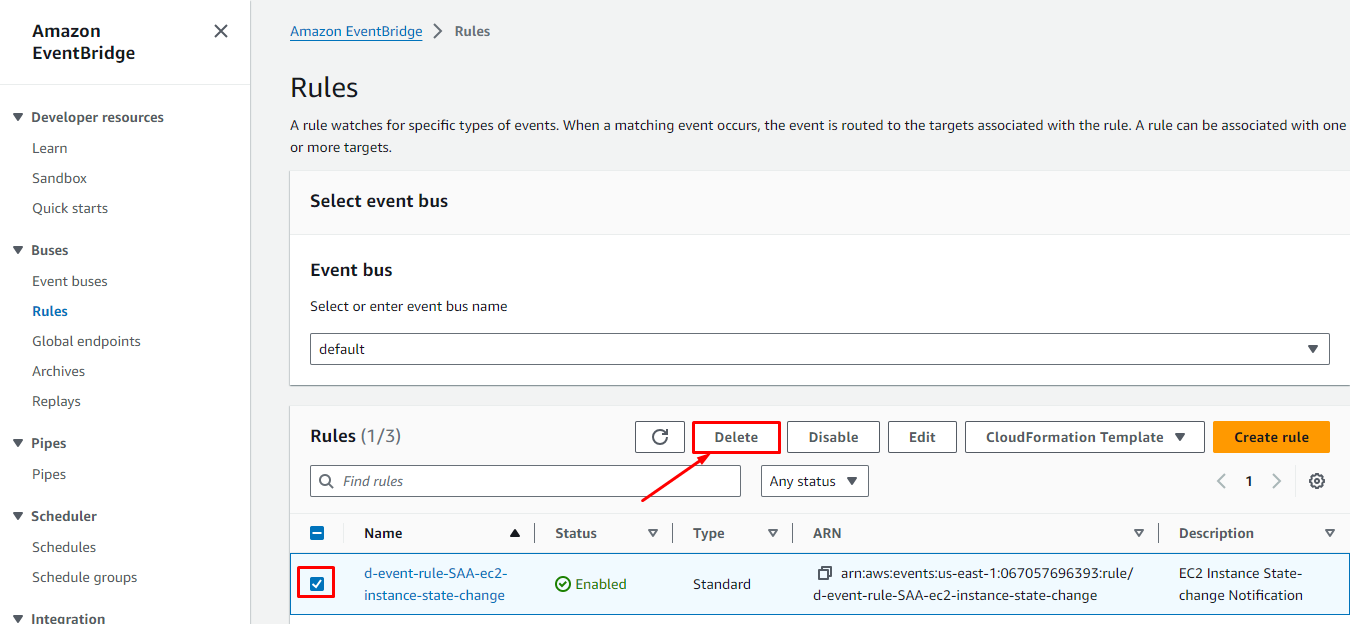Image resolution: width=1350 pixels, height=624 pixels.
Task: Click the refresh rules icon button
Action: point(660,437)
